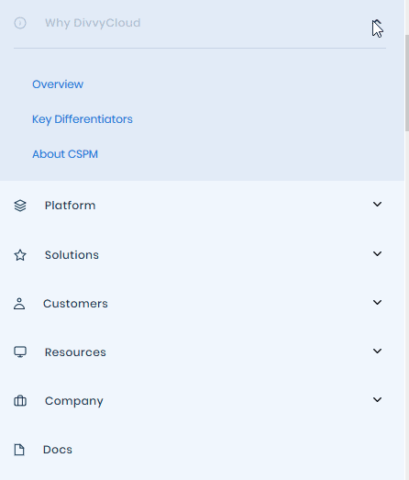Screen dimensions: 409x480
Task: Click the info icon beside Why DivvyCloud
Action: coord(20,23)
